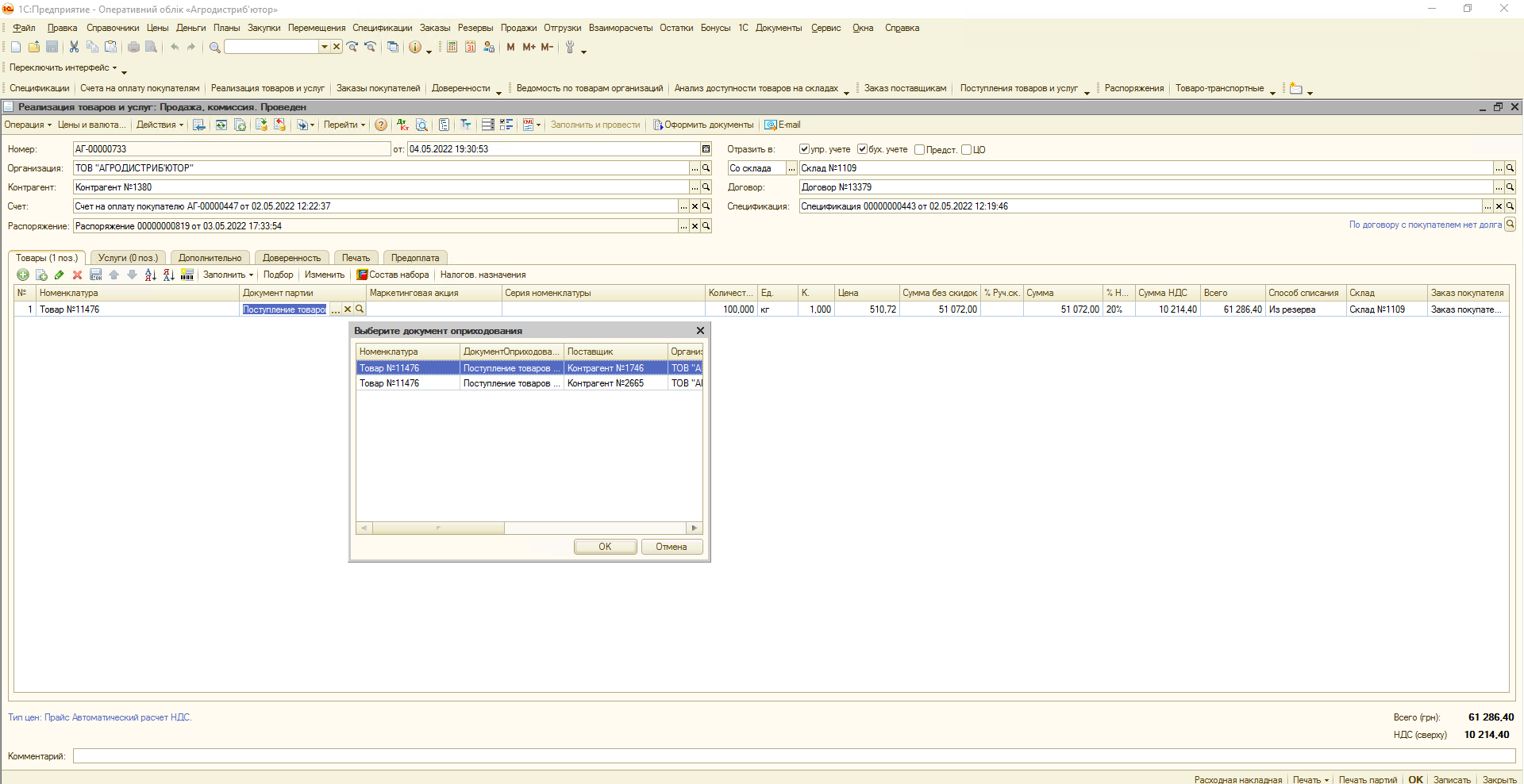Click the Состав набора icon button
The height and width of the screenshot is (784, 1524).
393,275
